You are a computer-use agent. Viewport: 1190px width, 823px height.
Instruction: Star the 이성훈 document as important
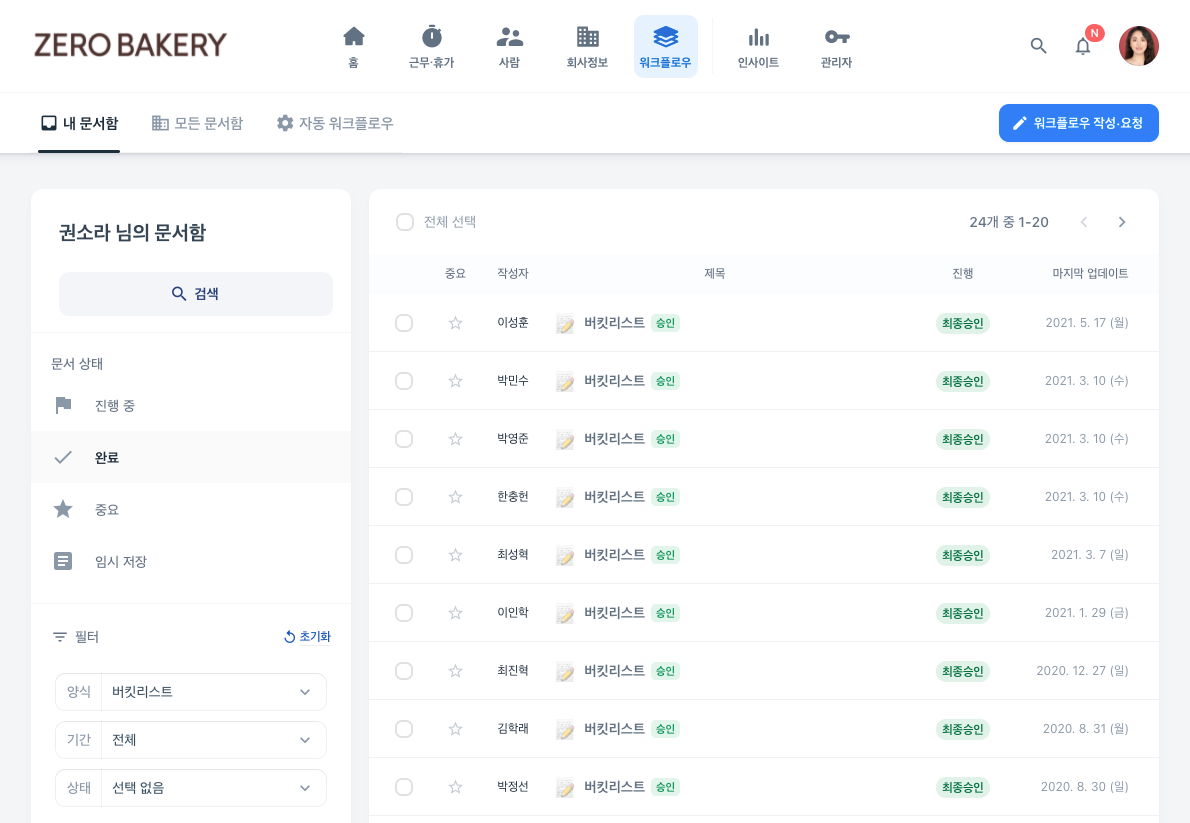(x=455, y=323)
